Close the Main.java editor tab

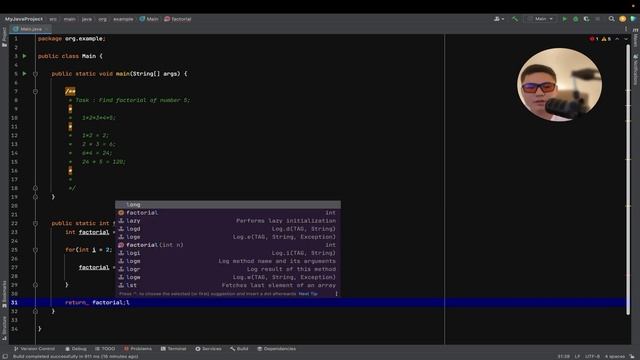point(47,29)
